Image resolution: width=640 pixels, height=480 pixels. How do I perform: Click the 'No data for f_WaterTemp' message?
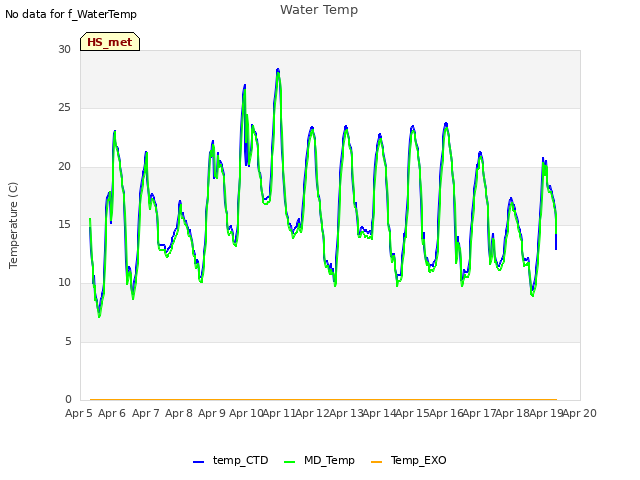tap(71, 14)
